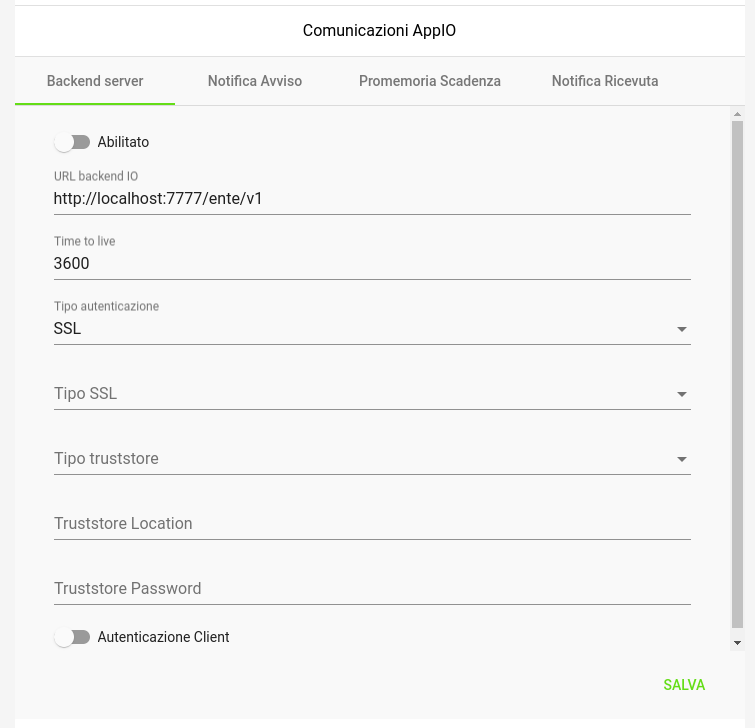The width and height of the screenshot is (755, 728).
Task: Expand the Tipo SSL dropdown
Action: pyautogui.click(x=372, y=394)
